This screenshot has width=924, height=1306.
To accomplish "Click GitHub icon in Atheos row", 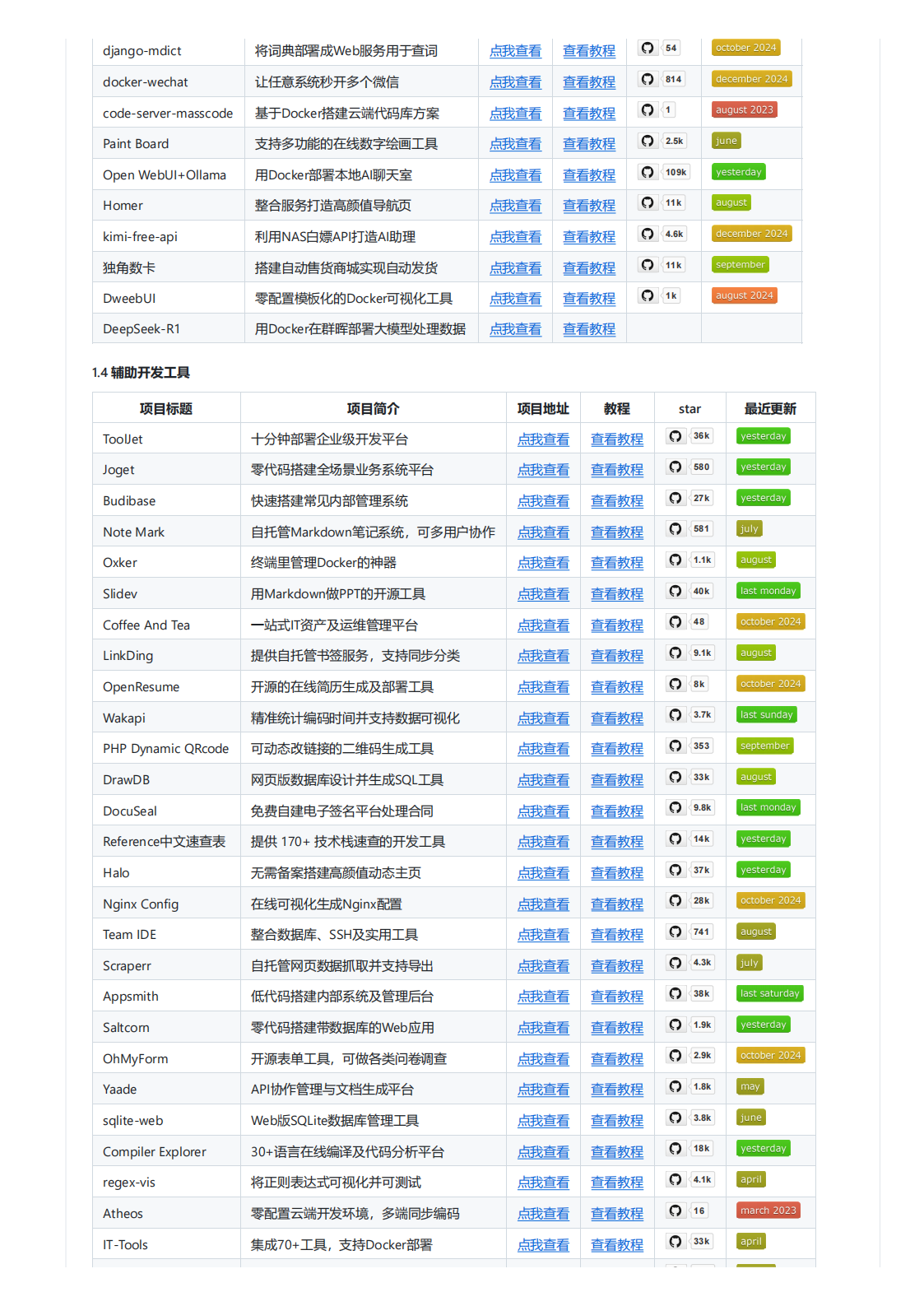I will click(x=676, y=1211).
